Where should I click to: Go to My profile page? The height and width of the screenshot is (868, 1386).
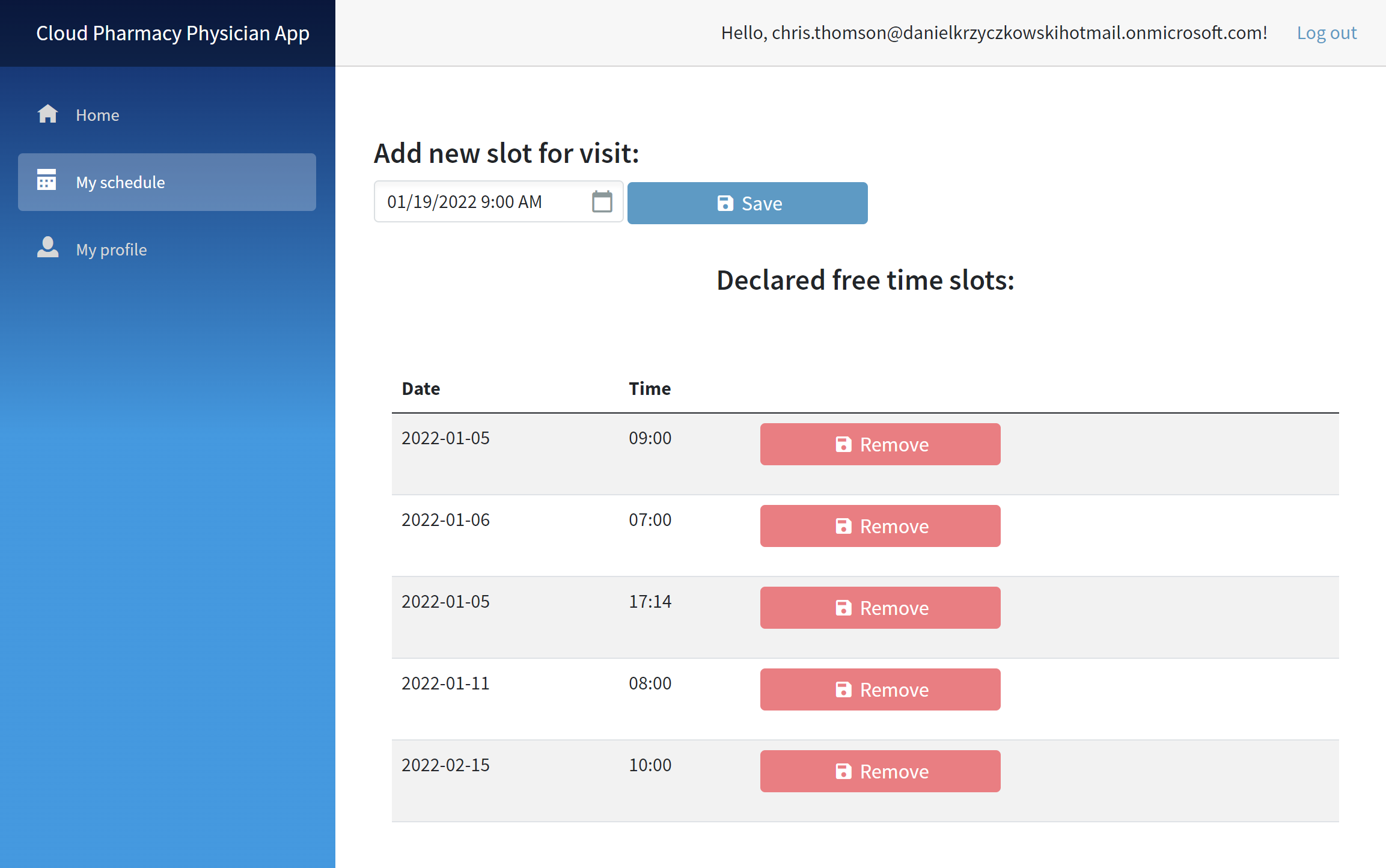tap(111, 249)
